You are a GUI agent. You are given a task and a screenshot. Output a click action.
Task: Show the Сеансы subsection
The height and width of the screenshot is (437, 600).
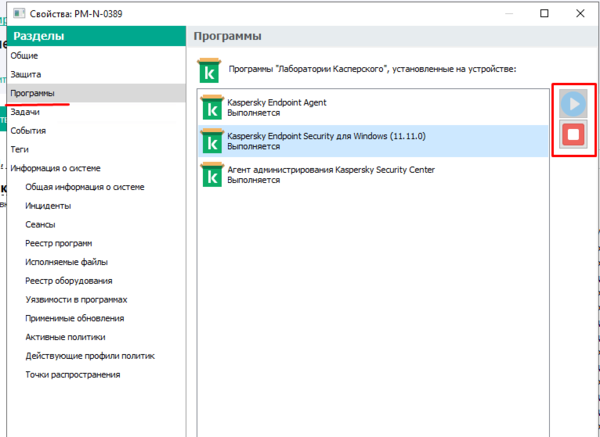click(x=40, y=225)
